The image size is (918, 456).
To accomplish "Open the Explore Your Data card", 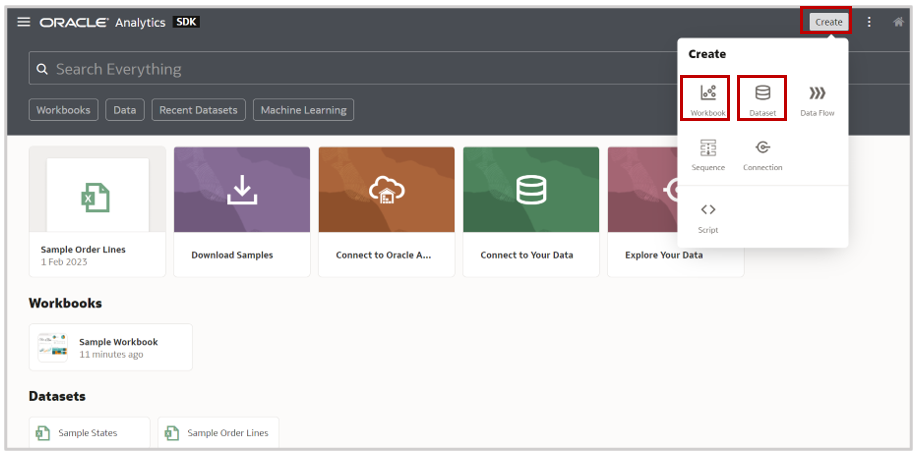I will pos(664,255).
